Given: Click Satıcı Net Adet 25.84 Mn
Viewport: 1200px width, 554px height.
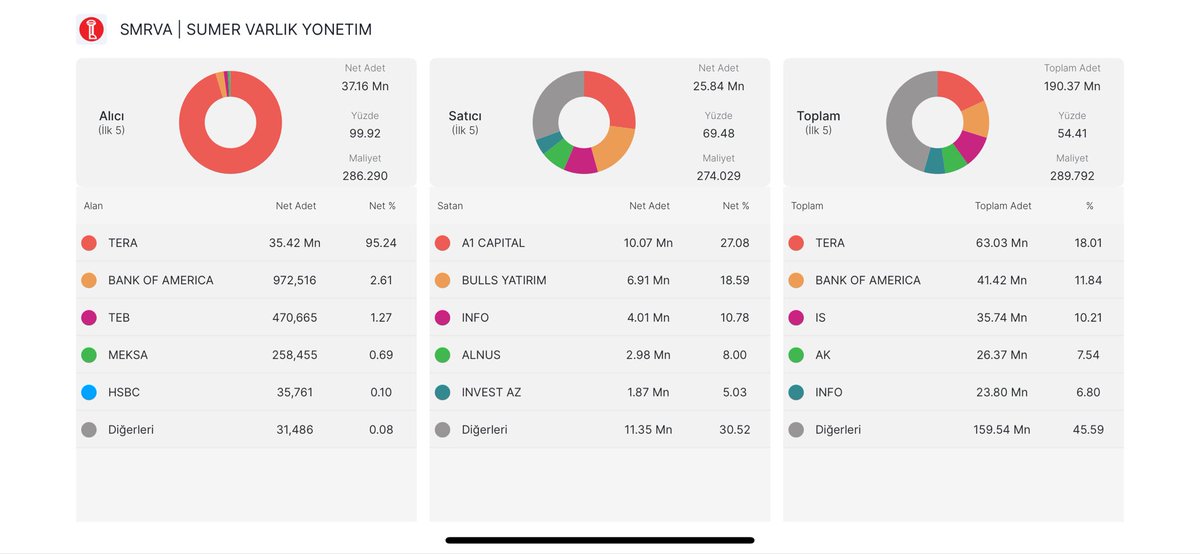Looking at the screenshot, I should [x=718, y=86].
